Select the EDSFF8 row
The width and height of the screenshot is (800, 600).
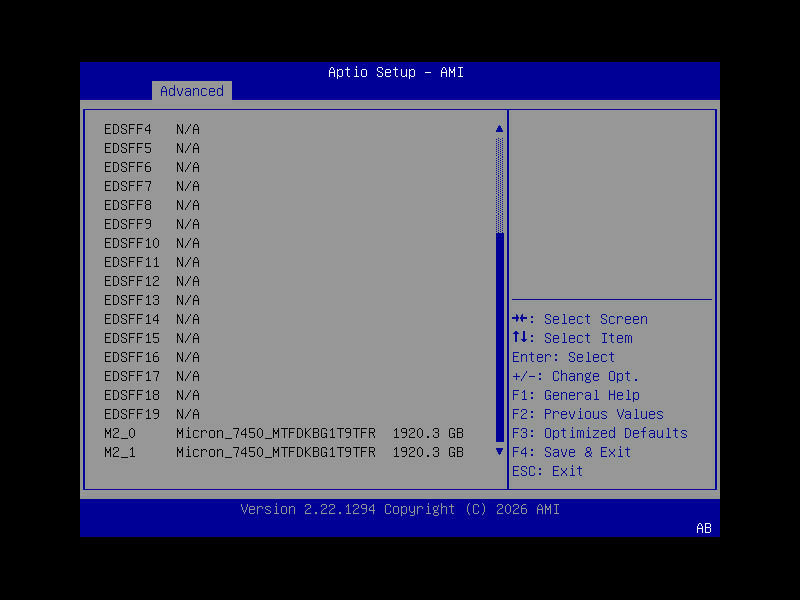pyautogui.click(x=152, y=205)
